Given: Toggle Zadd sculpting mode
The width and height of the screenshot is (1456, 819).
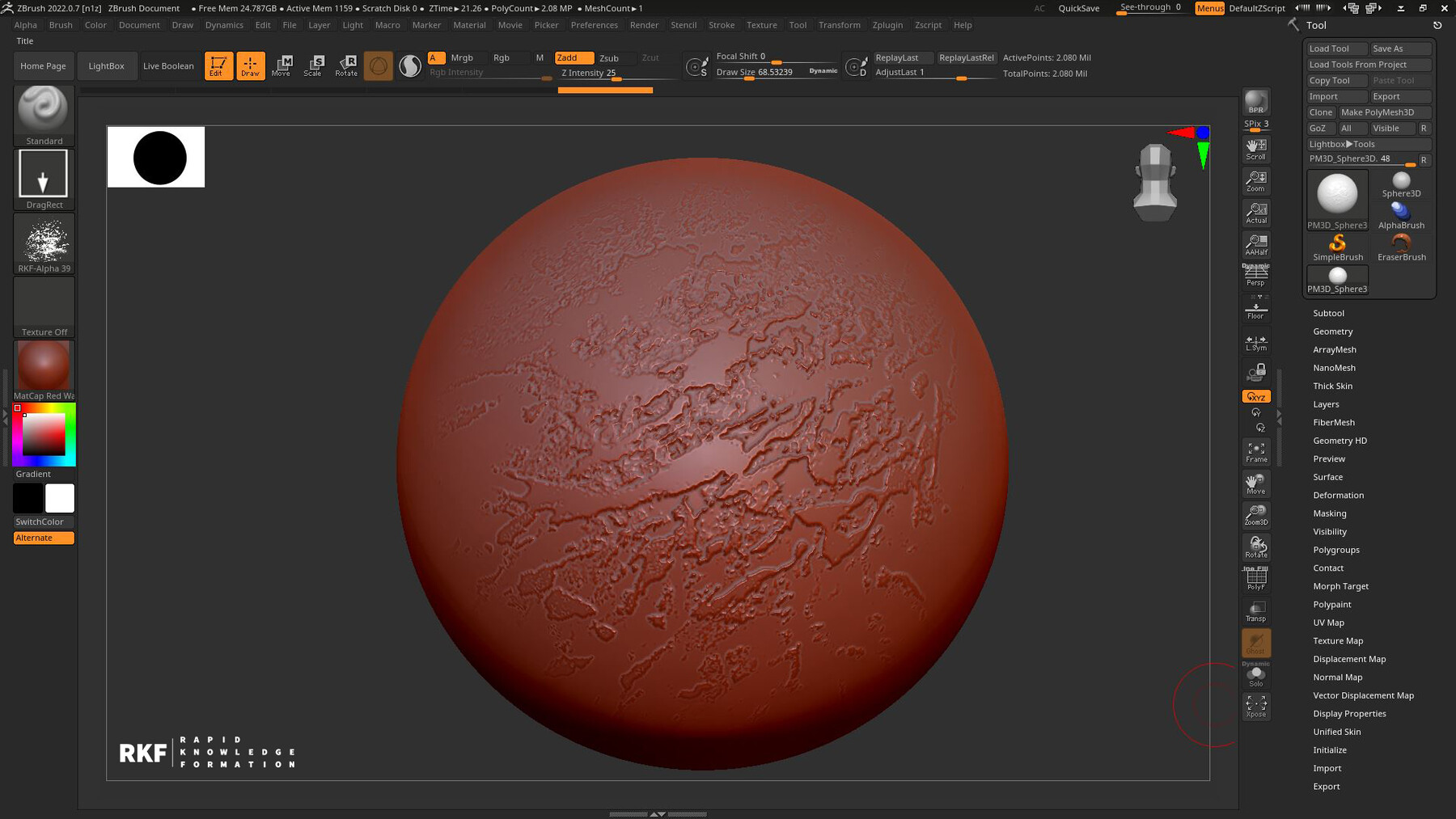Looking at the screenshot, I should tap(574, 57).
